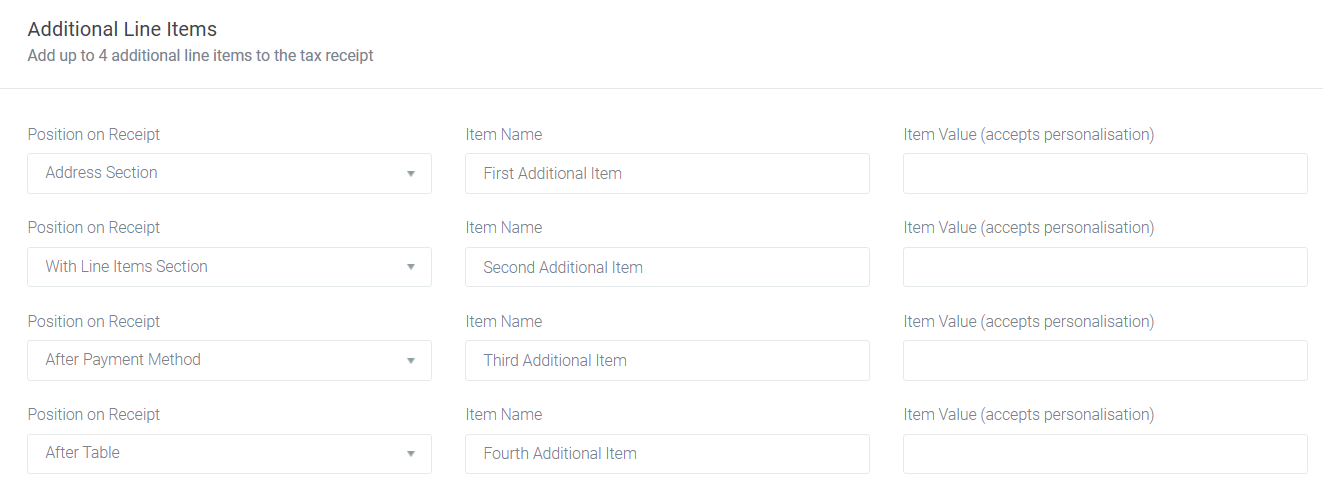Click the Item Name label above Fourth Additional Item
Viewport: 1323px width, 500px height.
(504, 414)
